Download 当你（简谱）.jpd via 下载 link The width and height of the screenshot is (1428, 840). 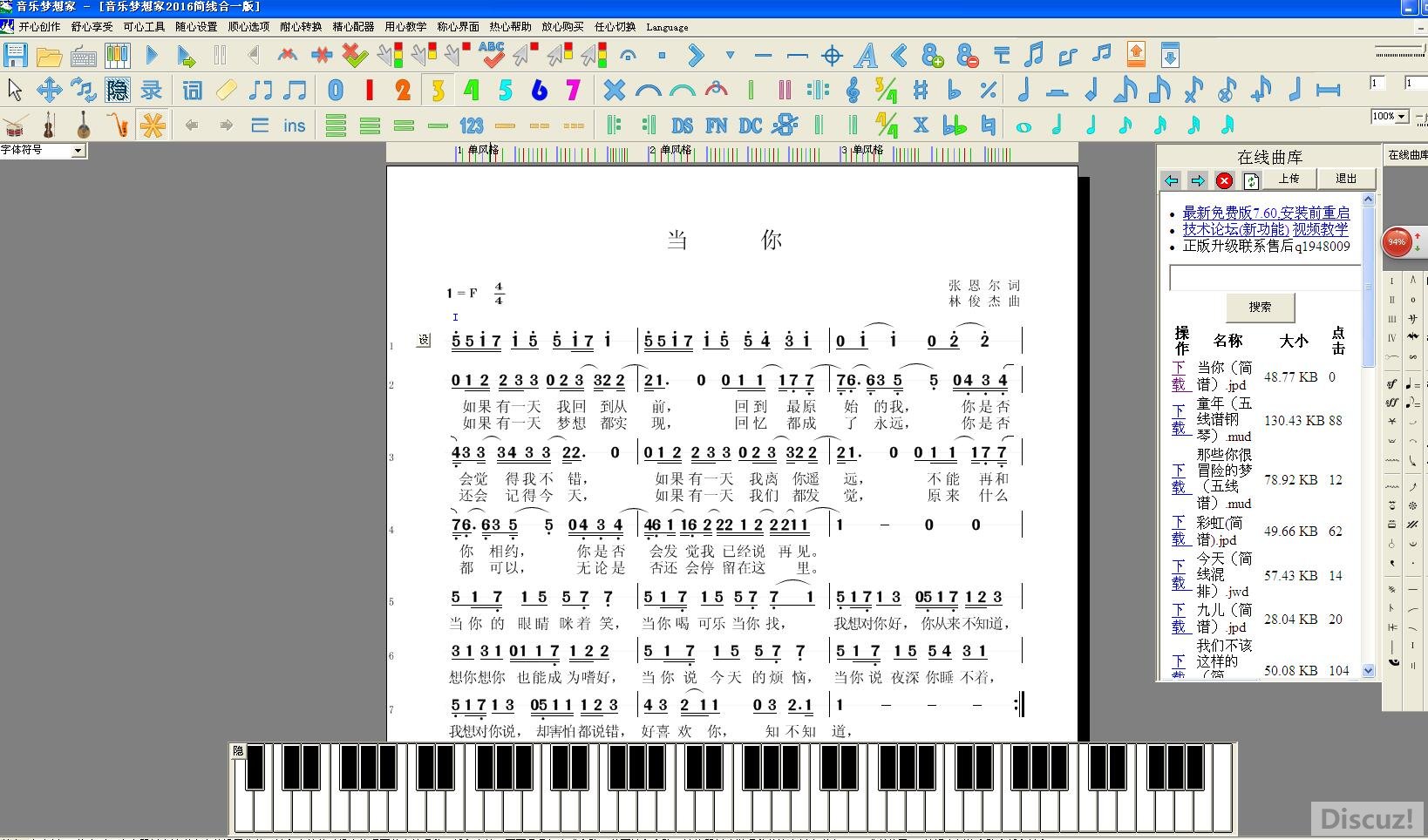pyautogui.click(x=1179, y=376)
